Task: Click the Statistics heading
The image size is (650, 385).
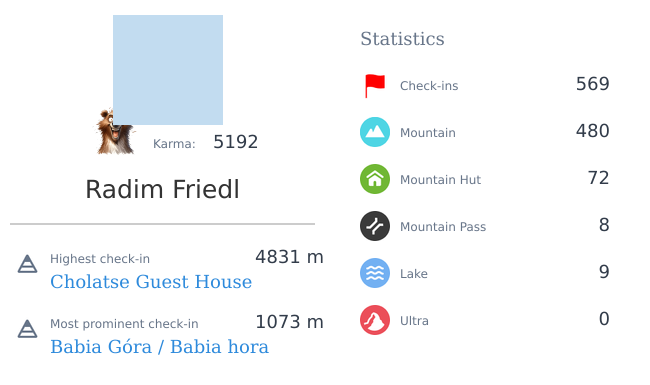Action: 402,39
